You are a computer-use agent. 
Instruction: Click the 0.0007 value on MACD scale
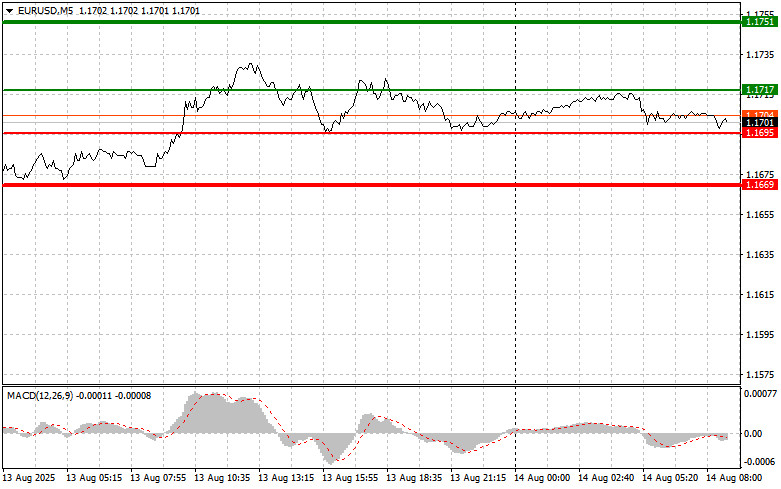point(758,396)
